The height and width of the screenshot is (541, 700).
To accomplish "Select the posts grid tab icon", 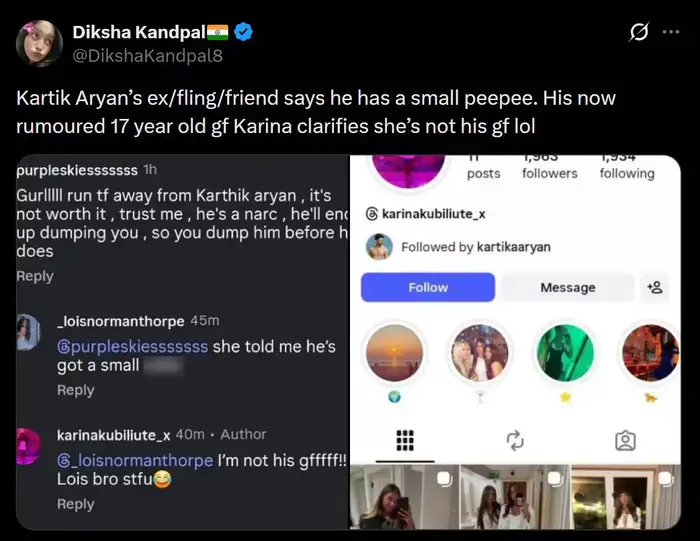I will [406, 440].
